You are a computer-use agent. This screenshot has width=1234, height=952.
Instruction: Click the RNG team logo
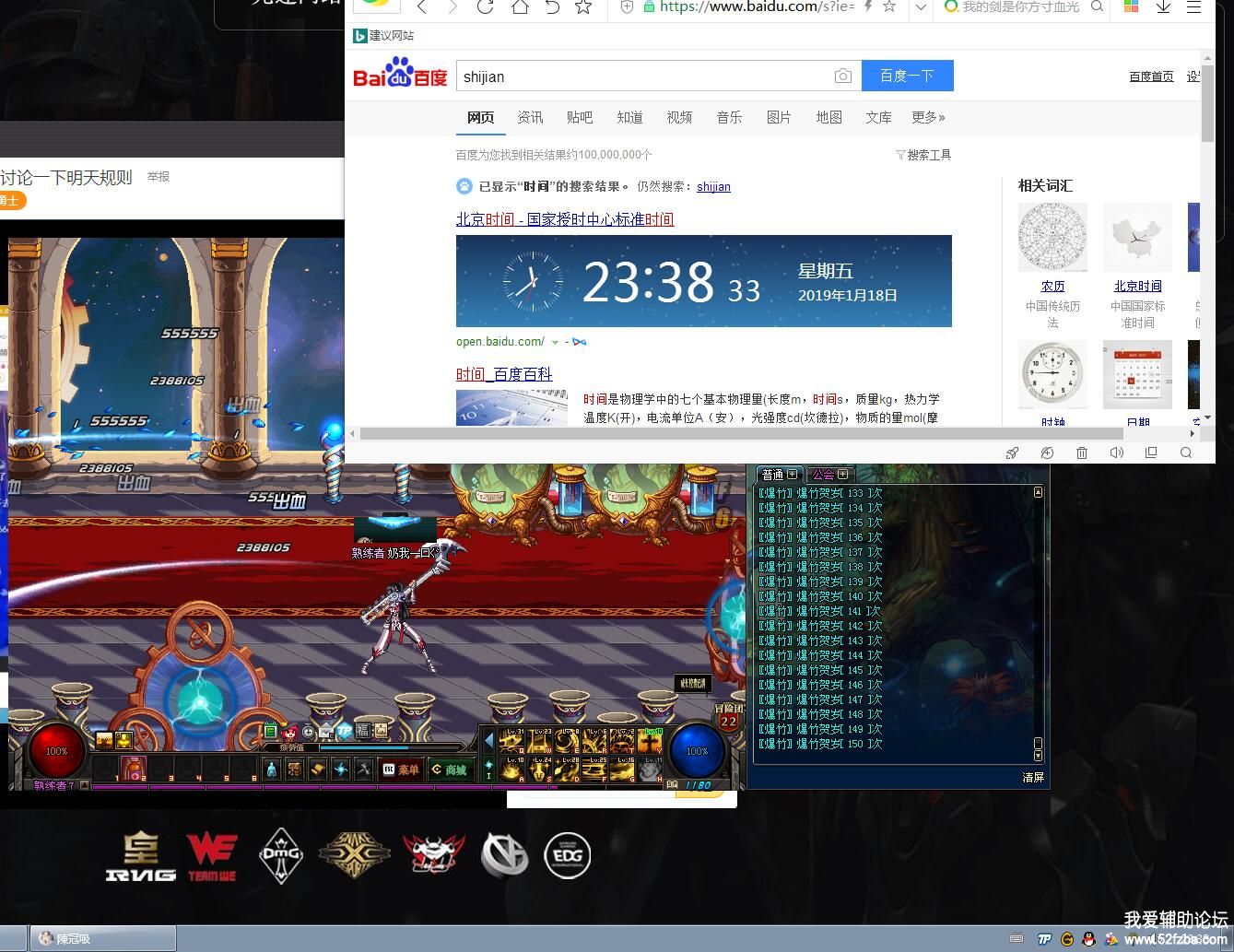(x=141, y=856)
